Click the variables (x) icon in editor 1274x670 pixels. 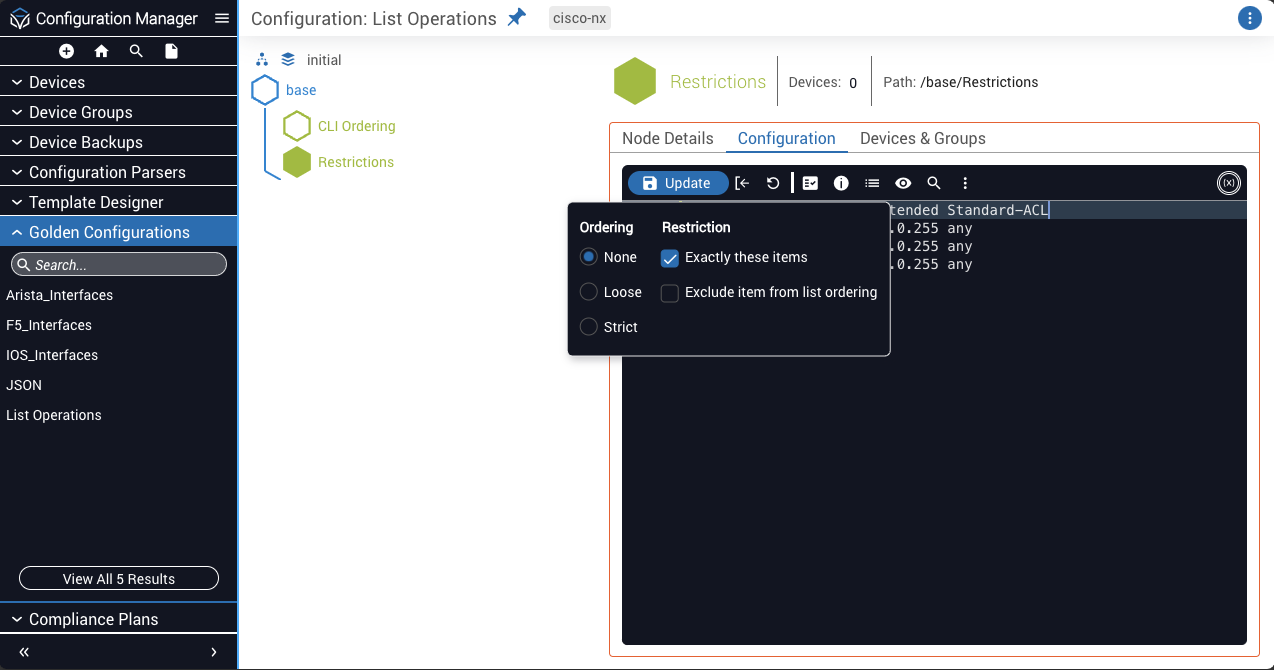(1228, 183)
